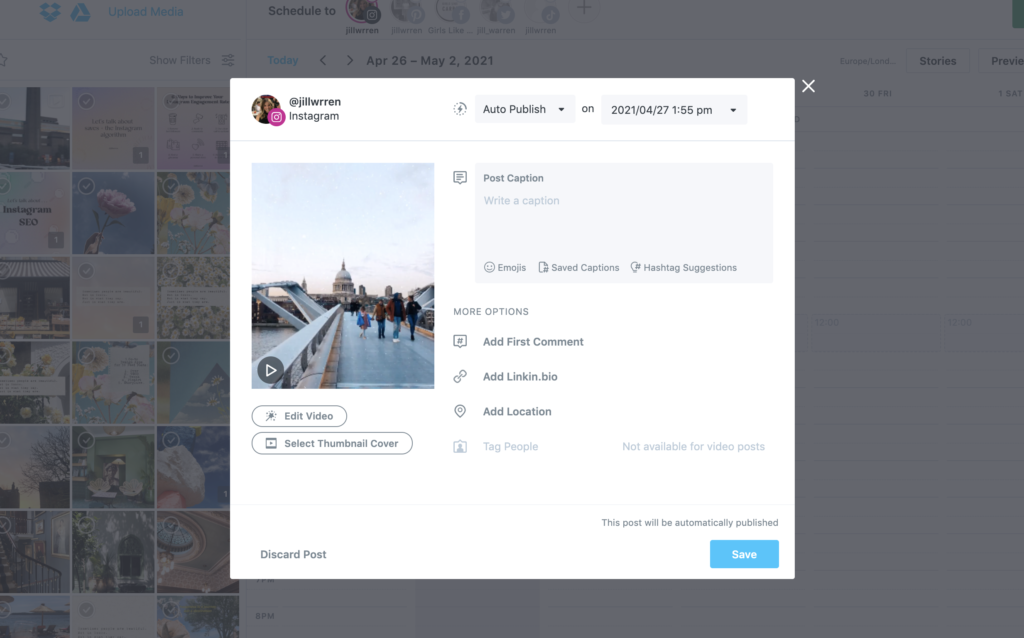The width and height of the screenshot is (1024, 638).
Task: Select the Instagram SEO thumbnail in library
Action: pyautogui.click(x=35, y=213)
